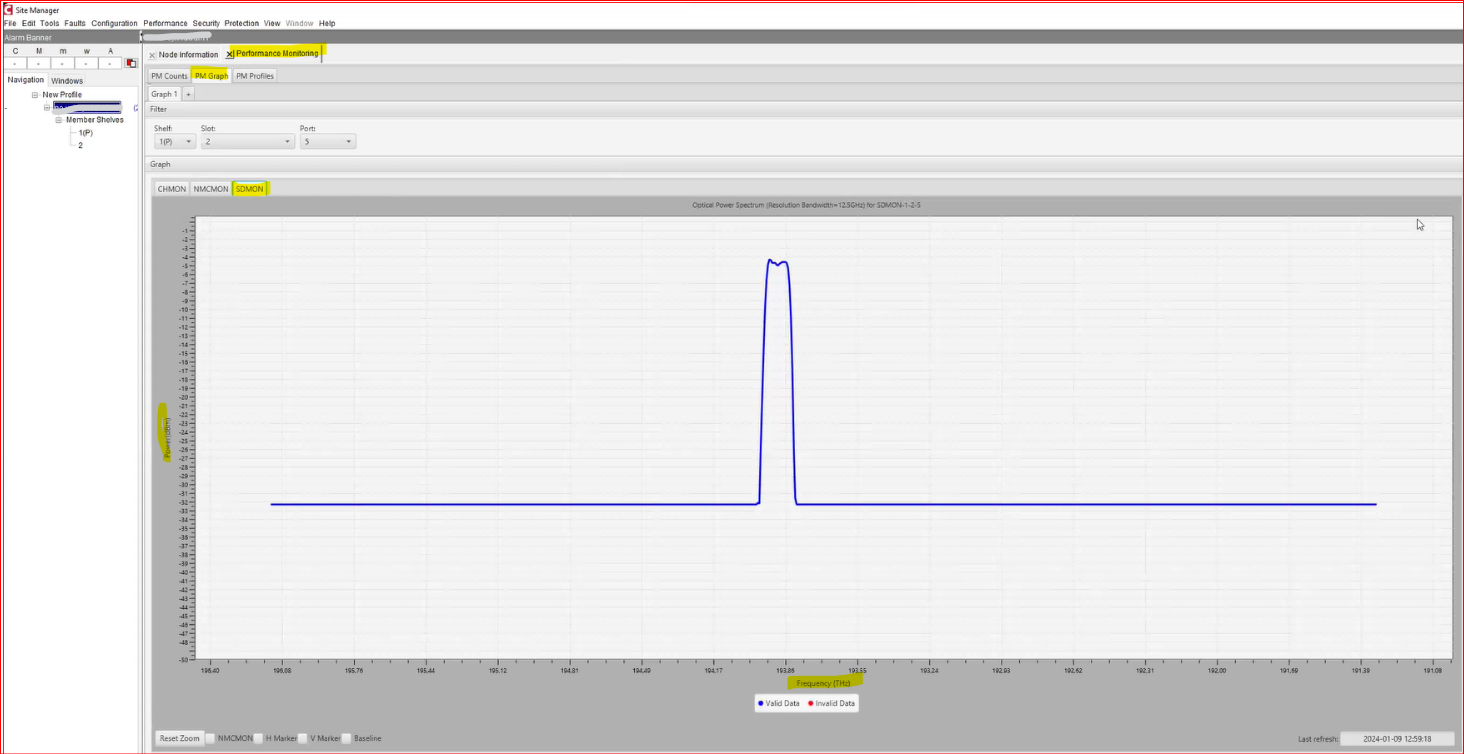Open the Slot dropdown
The height and width of the screenshot is (754, 1464).
coord(248,142)
